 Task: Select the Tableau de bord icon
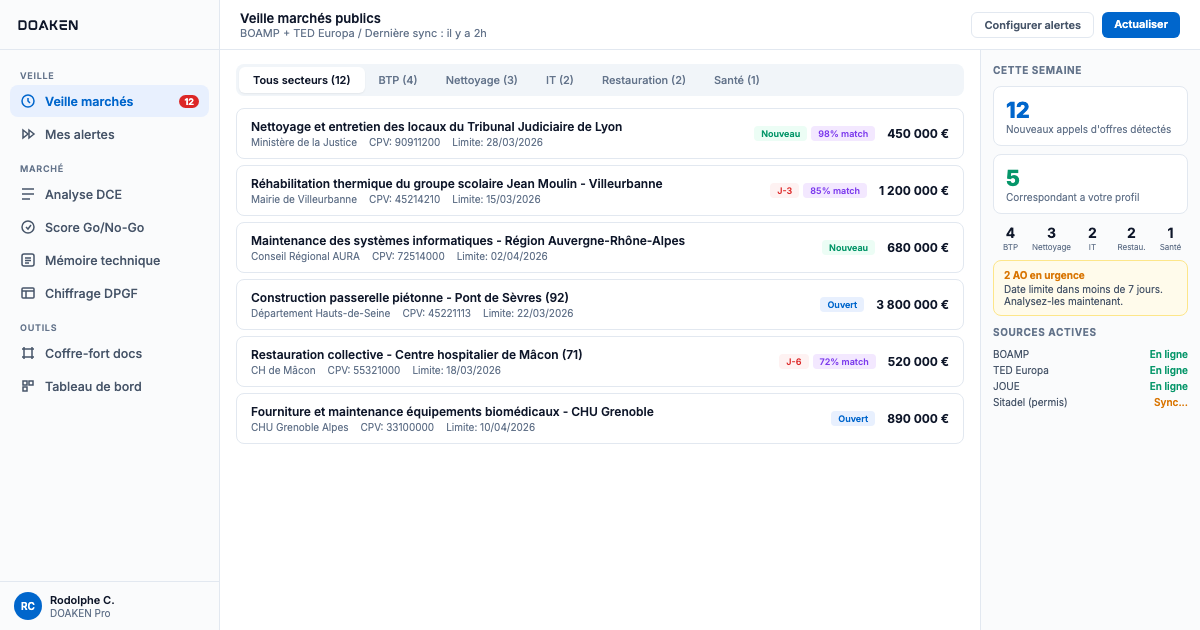(28, 386)
